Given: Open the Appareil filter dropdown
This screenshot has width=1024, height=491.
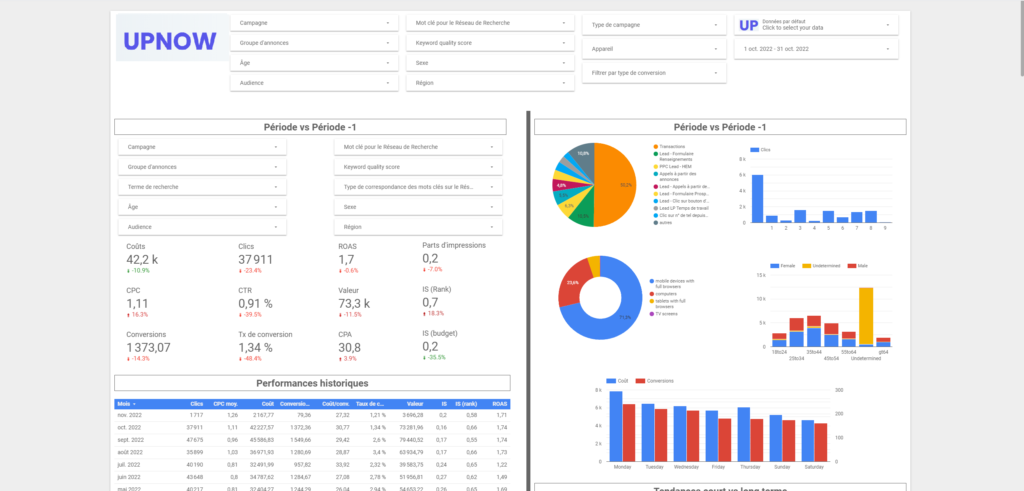Looking at the screenshot, I should point(654,49).
